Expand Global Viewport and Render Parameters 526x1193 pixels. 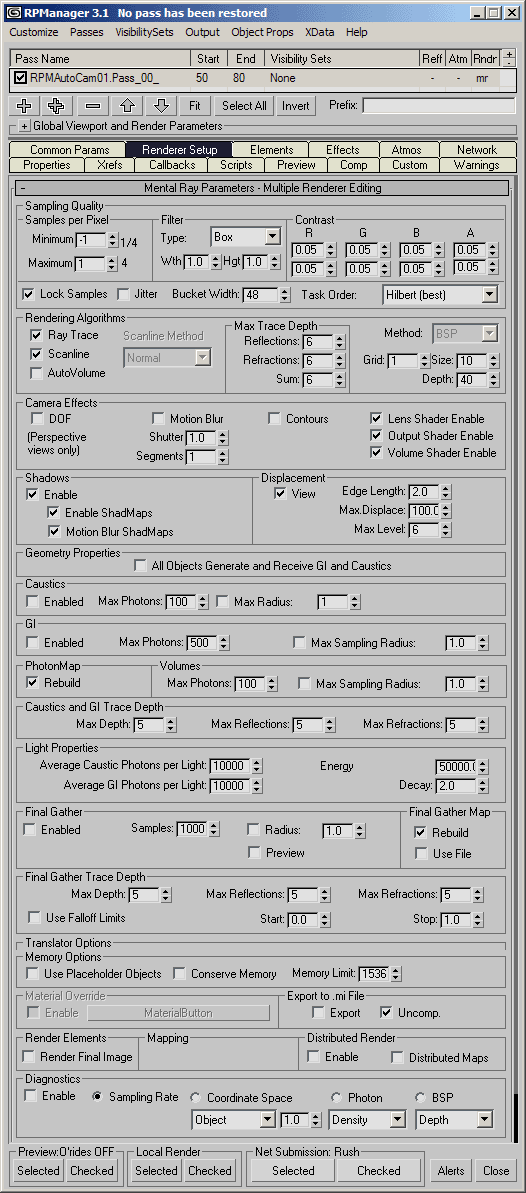click(x=24, y=126)
